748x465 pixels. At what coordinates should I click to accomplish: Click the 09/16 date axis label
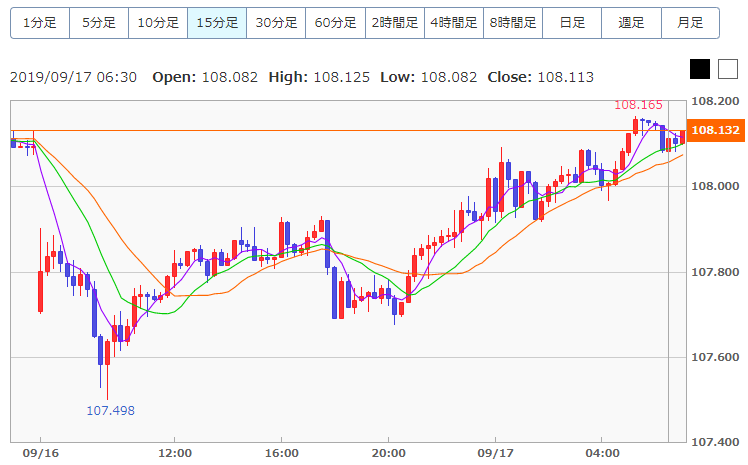tap(41, 453)
